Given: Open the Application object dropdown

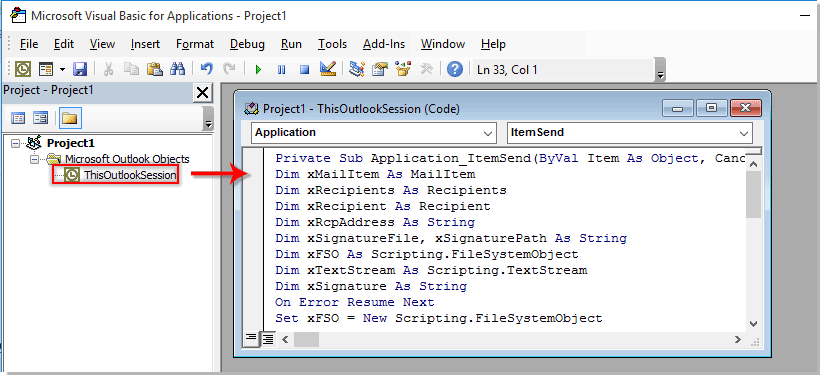Looking at the screenshot, I should (x=373, y=133).
